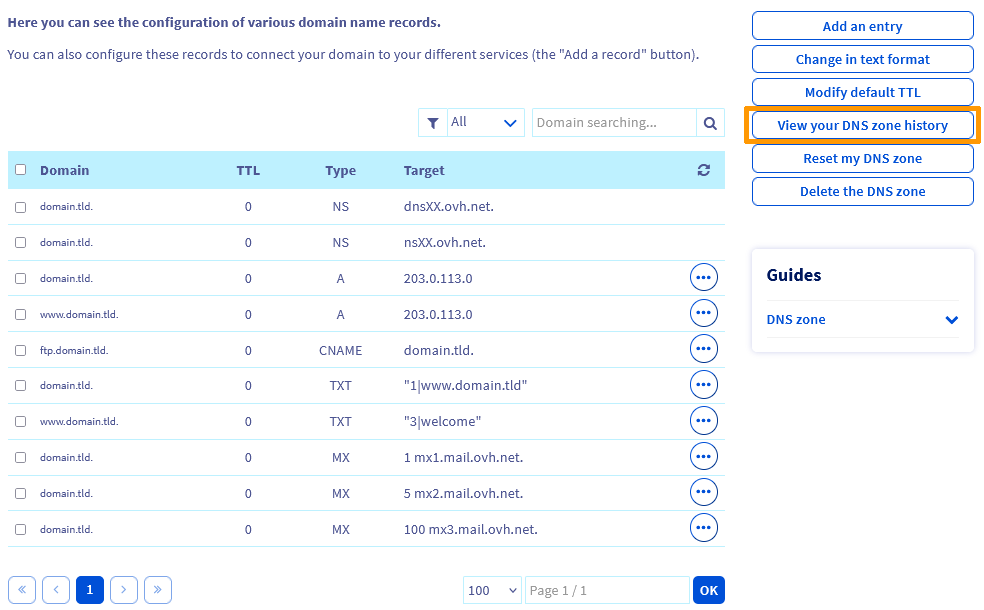984x610 pixels.
Task: Expand the DNS zone guide
Action: coord(951,319)
